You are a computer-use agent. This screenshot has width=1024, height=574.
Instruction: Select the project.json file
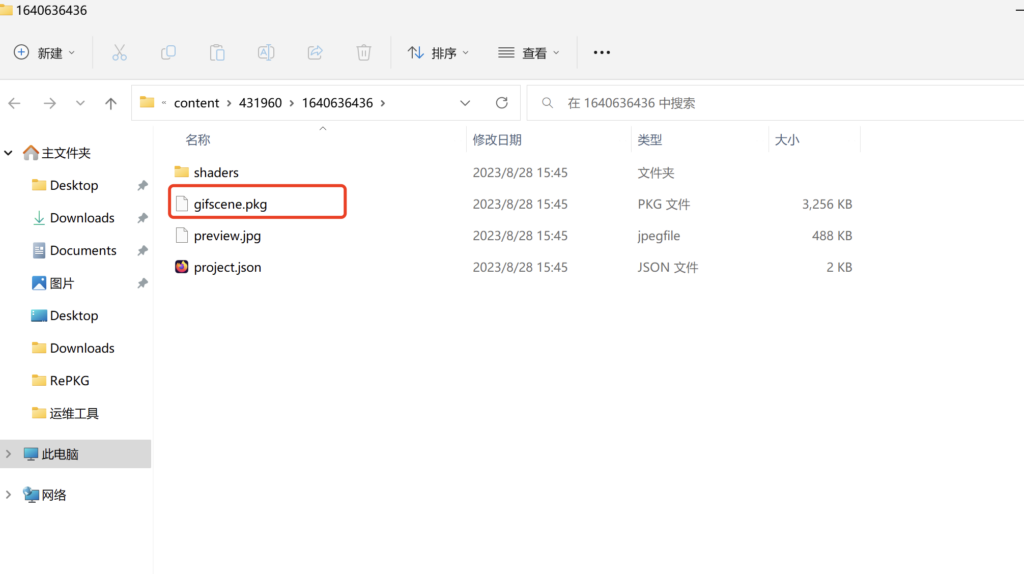[227, 268]
